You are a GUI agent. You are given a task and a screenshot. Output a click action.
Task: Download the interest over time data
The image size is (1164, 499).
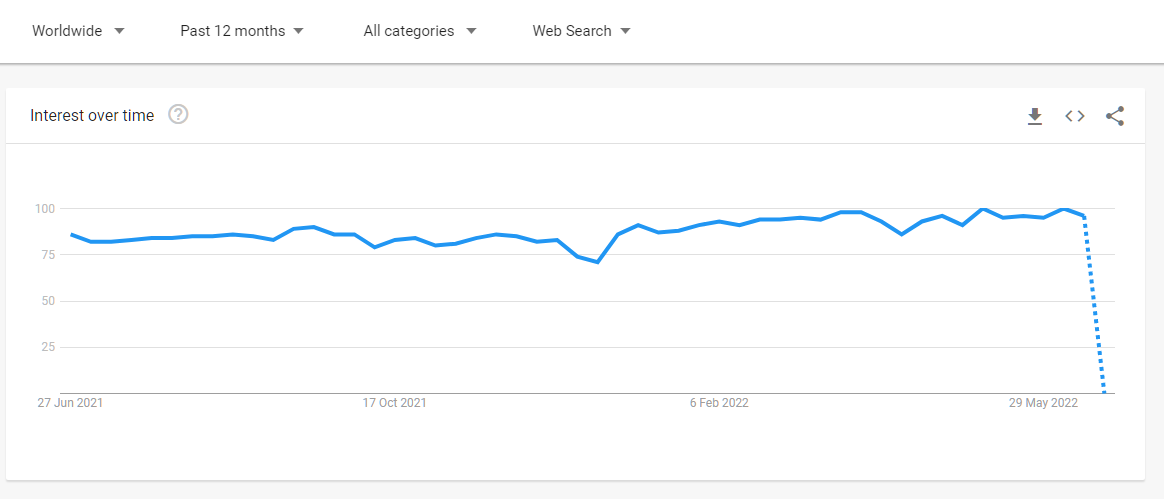[1034, 117]
